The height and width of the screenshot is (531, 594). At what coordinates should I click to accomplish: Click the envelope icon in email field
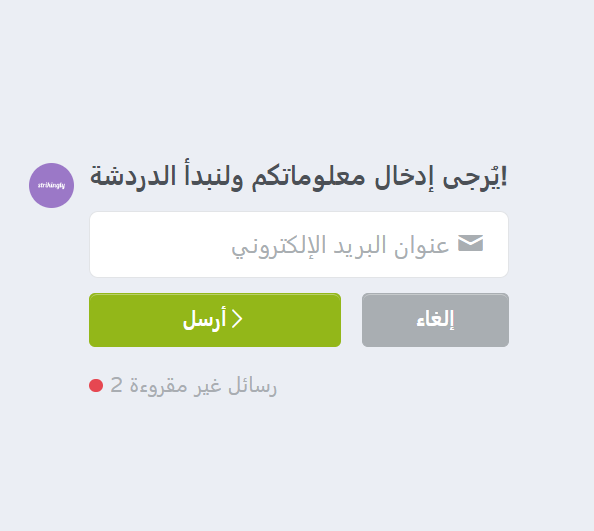[471, 243]
